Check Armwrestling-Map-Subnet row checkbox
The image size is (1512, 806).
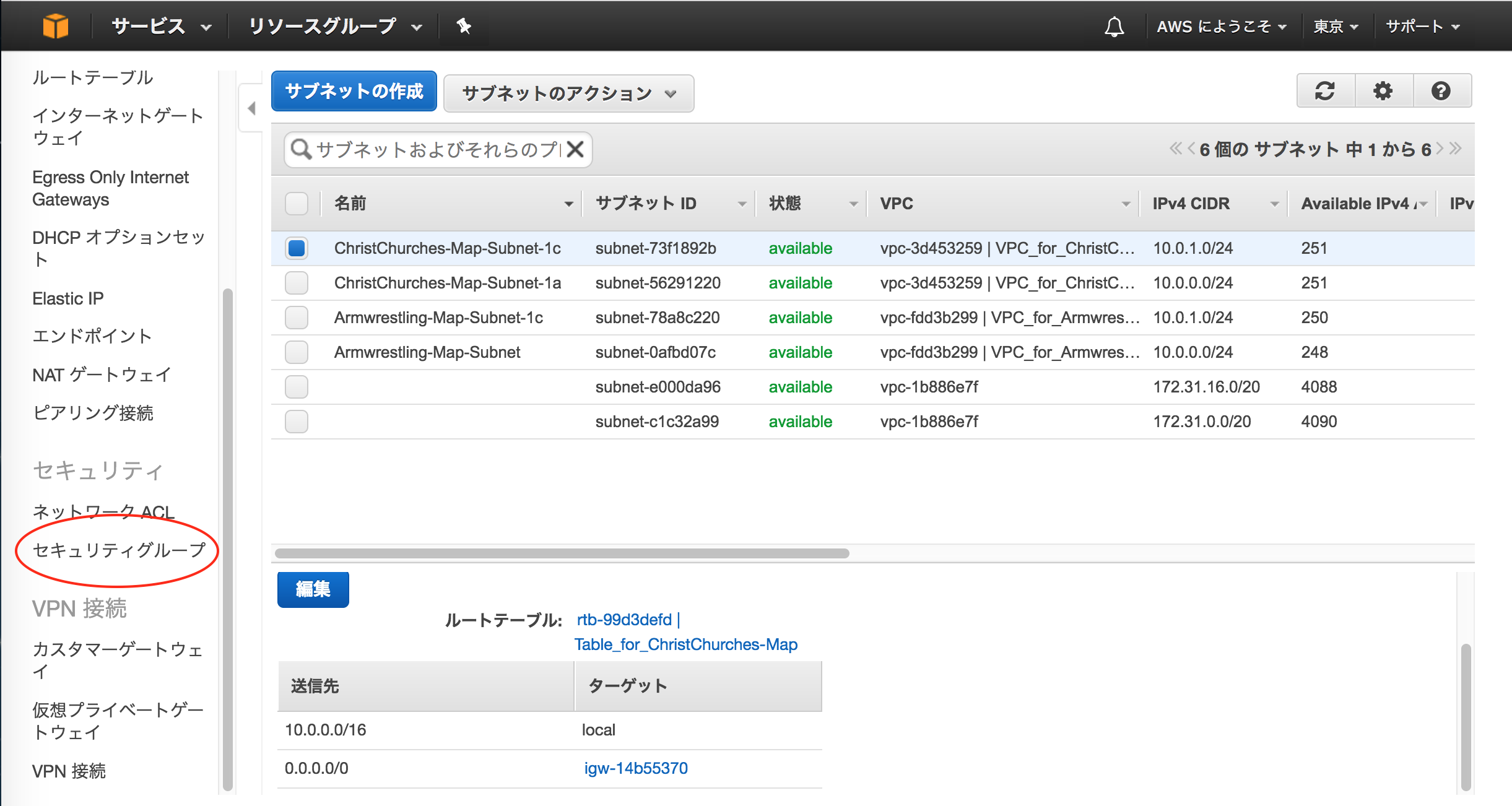tap(297, 352)
